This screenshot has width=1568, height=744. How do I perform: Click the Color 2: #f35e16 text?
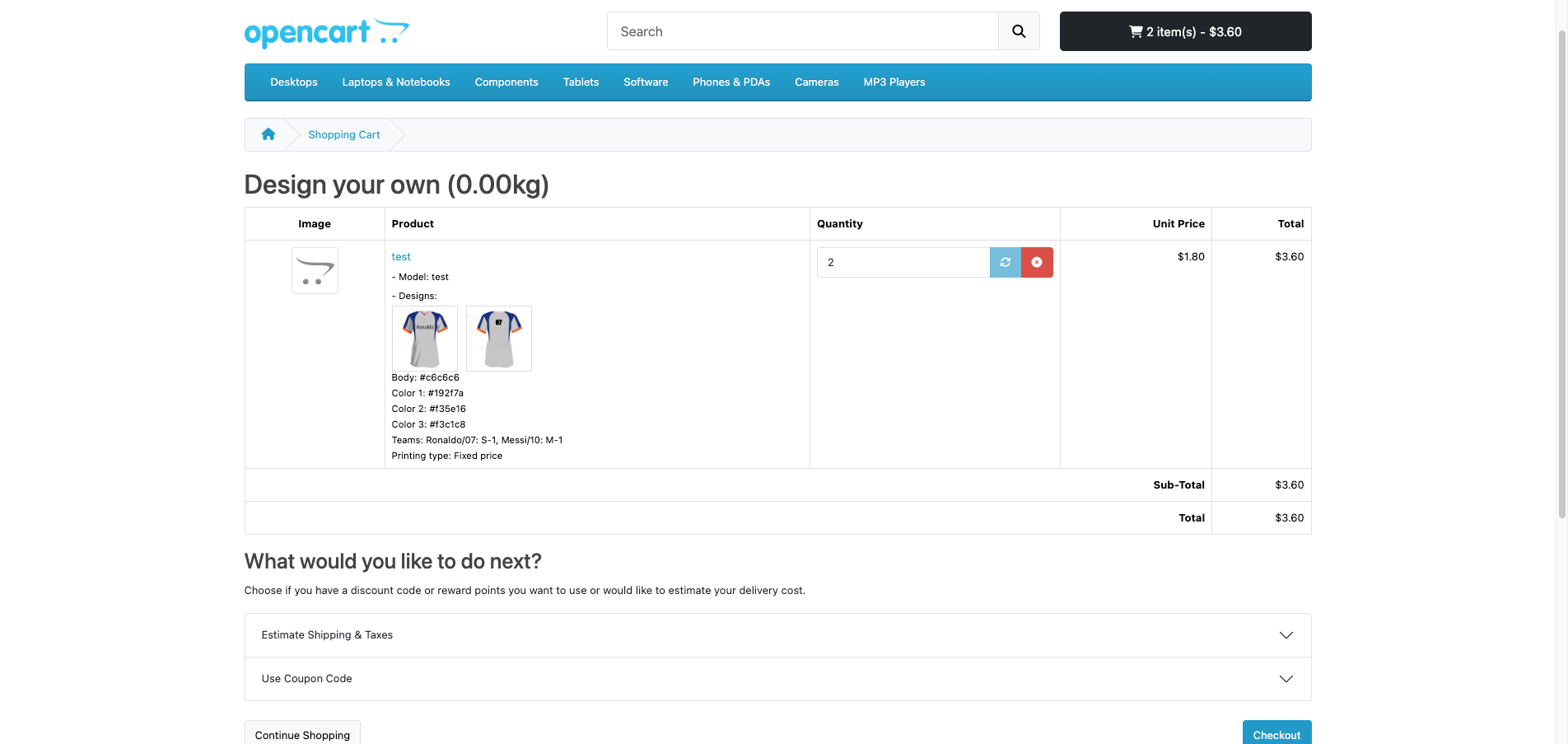[x=429, y=409]
